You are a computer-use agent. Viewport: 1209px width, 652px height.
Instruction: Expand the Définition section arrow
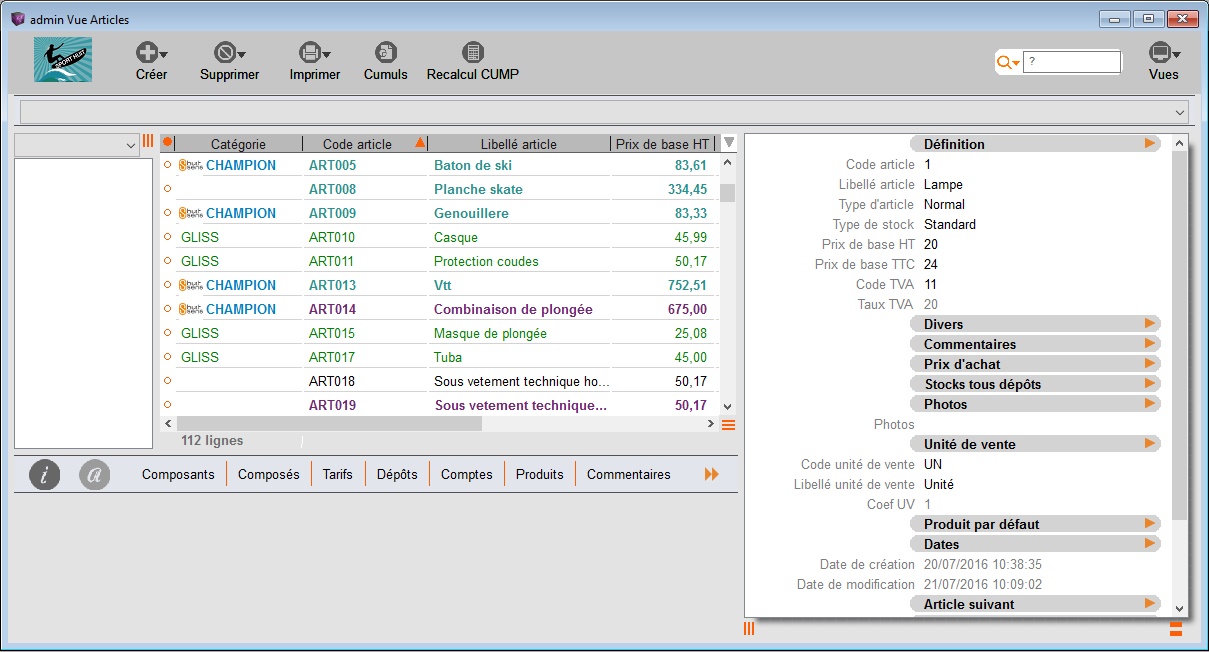click(x=1150, y=144)
